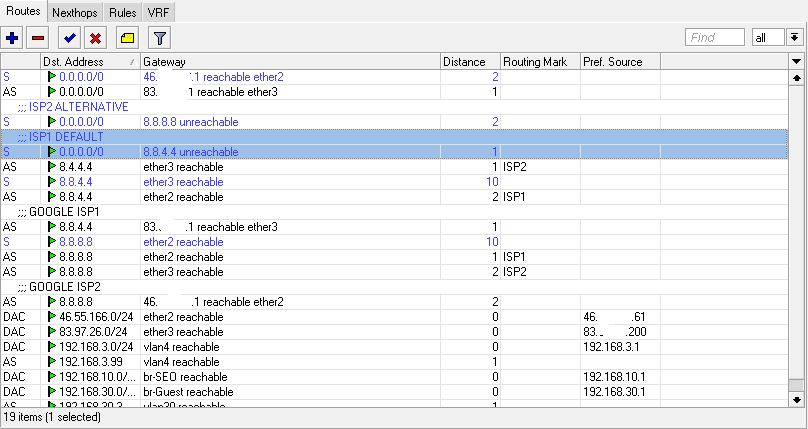The image size is (808, 429).
Task: Click green flag icon of 46.55.166.0/24 route
Action: point(52,317)
